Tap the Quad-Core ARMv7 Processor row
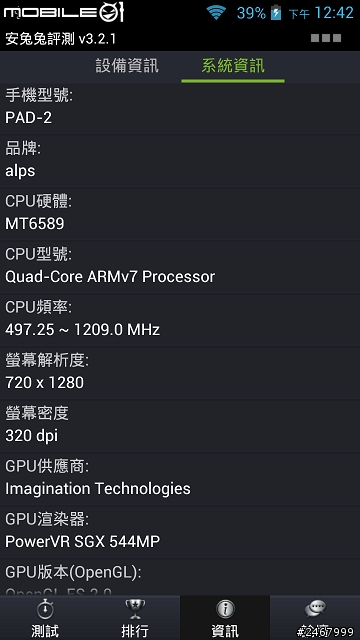The height and width of the screenshot is (640, 360). tap(180, 267)
